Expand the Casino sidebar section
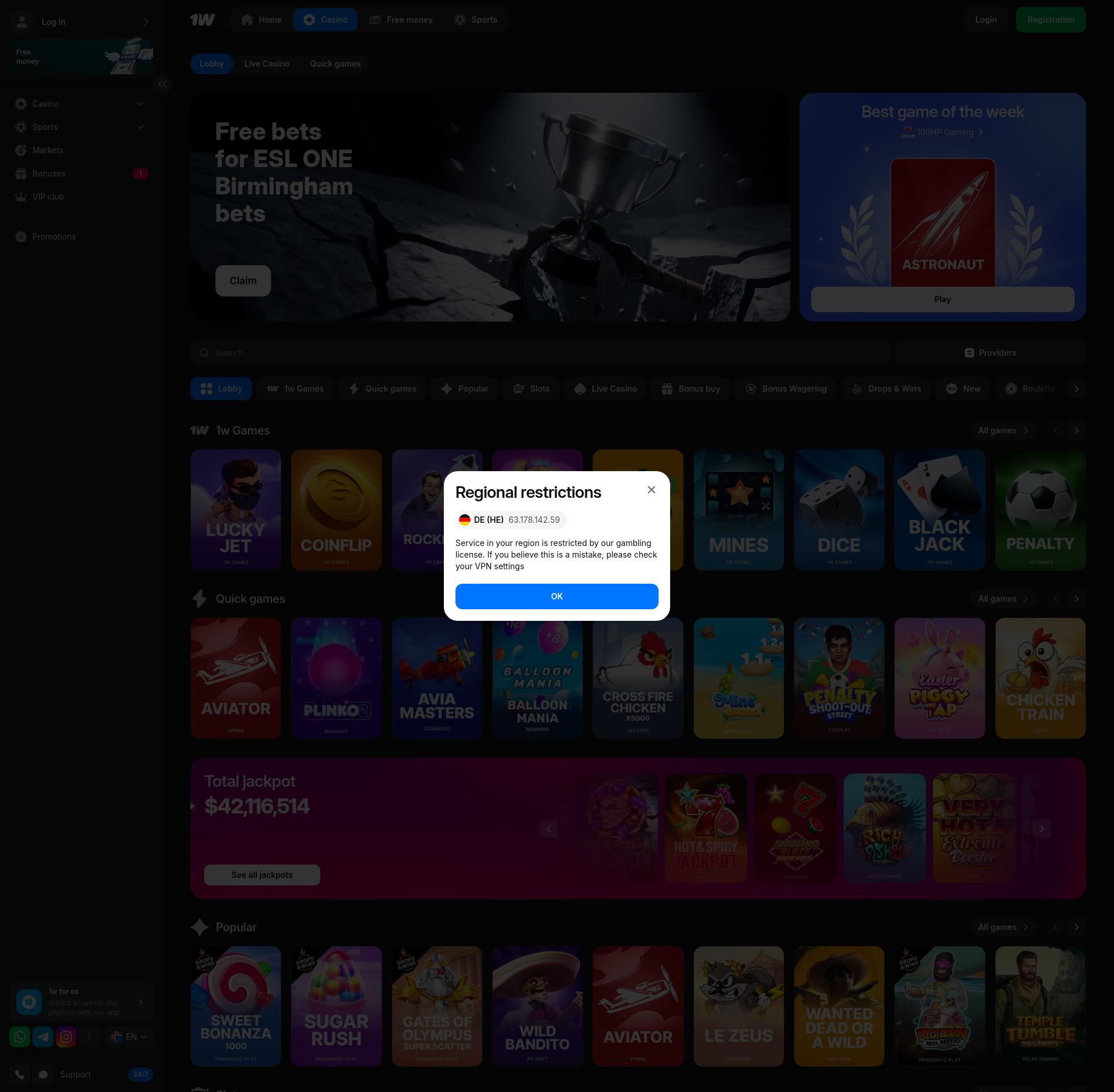 (140, 104)
